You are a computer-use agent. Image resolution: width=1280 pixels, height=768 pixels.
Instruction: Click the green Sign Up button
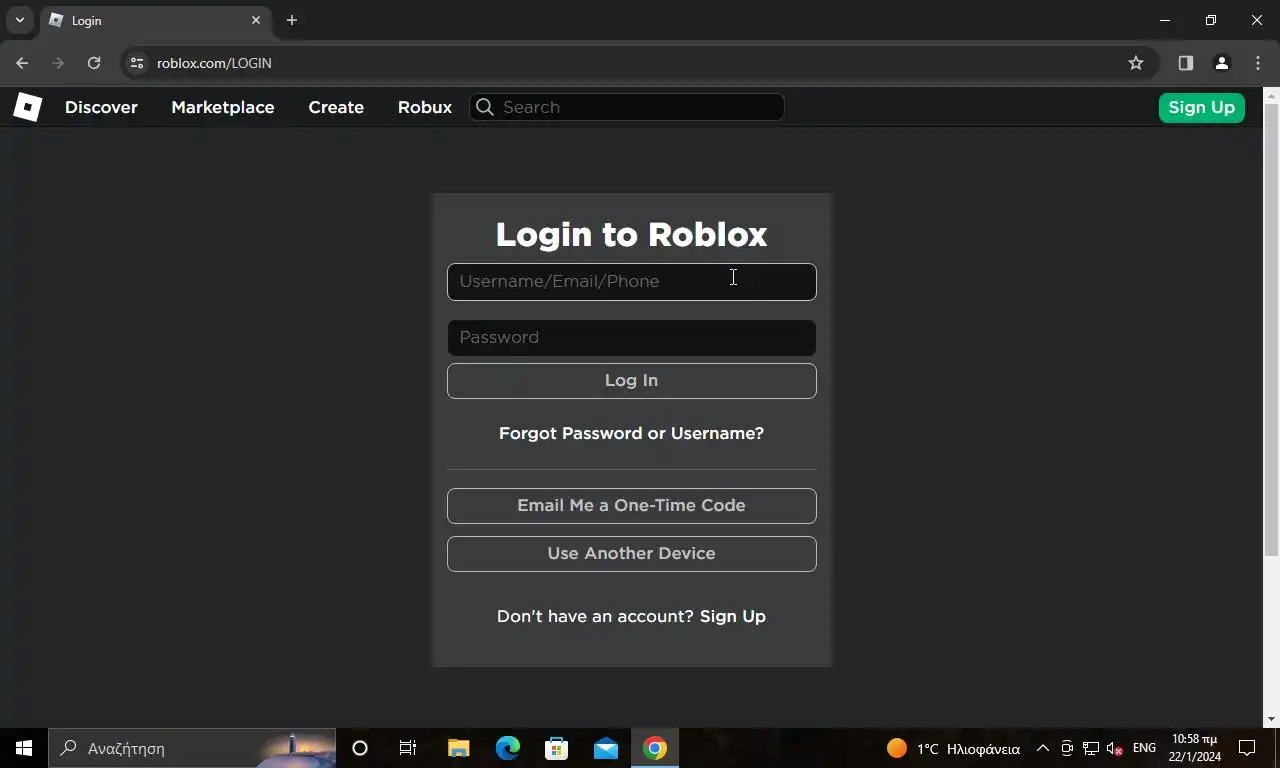(x=1201, y=107)
